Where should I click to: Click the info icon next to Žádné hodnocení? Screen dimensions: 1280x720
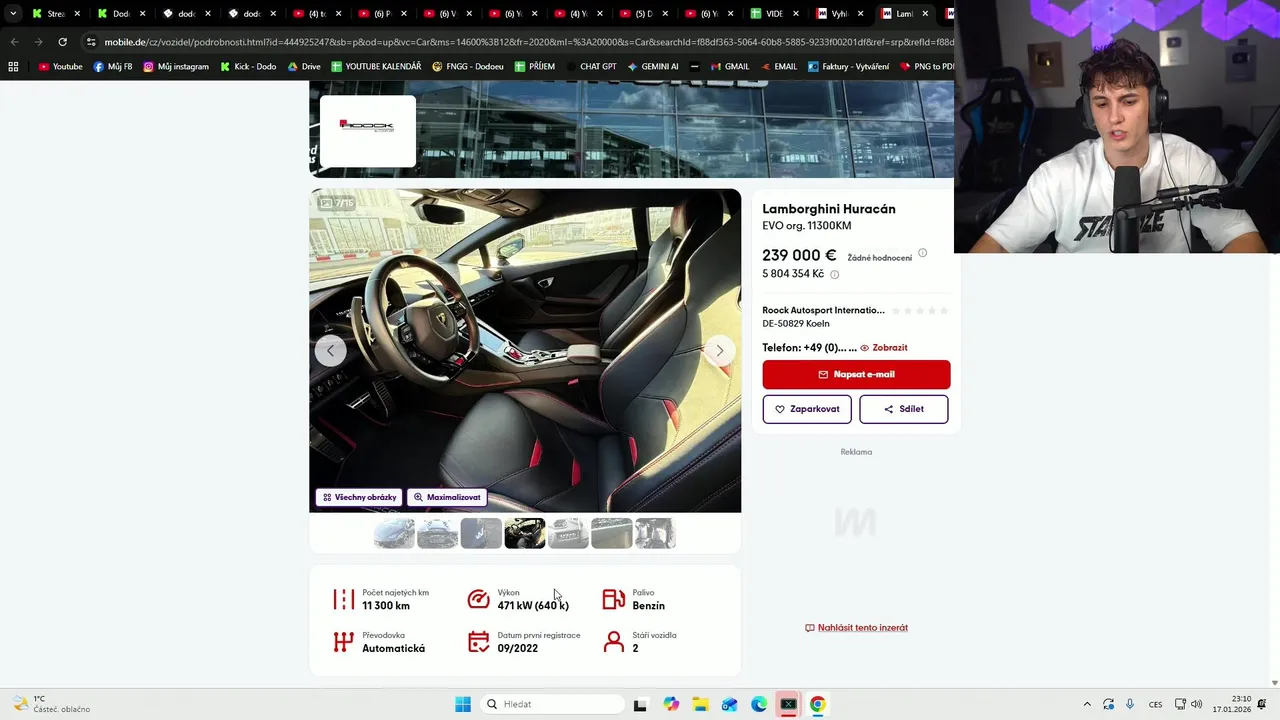[922, 253]
